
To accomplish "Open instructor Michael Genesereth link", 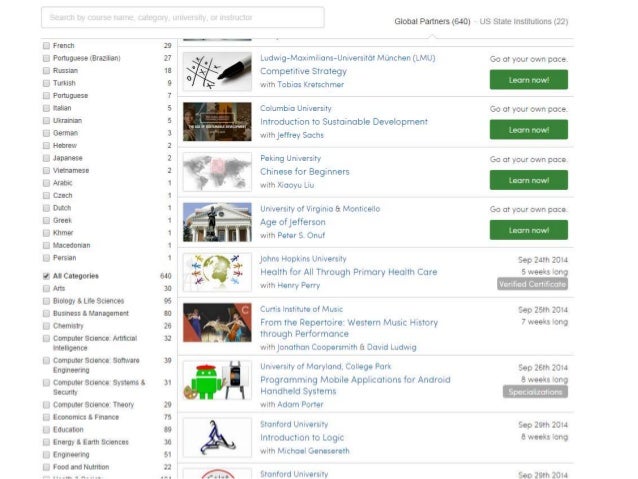I will (x=313, y=451).
